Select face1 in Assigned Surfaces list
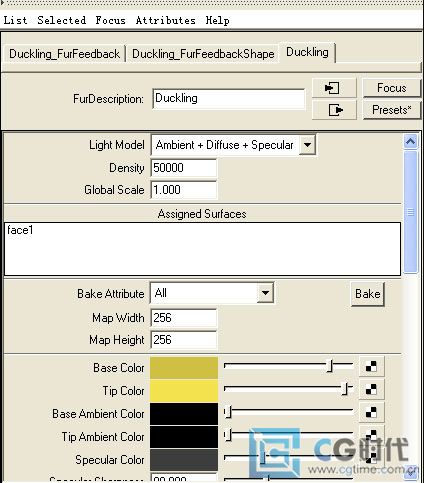Image resolution: width=424 pixels, height=483 pixels. (x=20, y=230)
